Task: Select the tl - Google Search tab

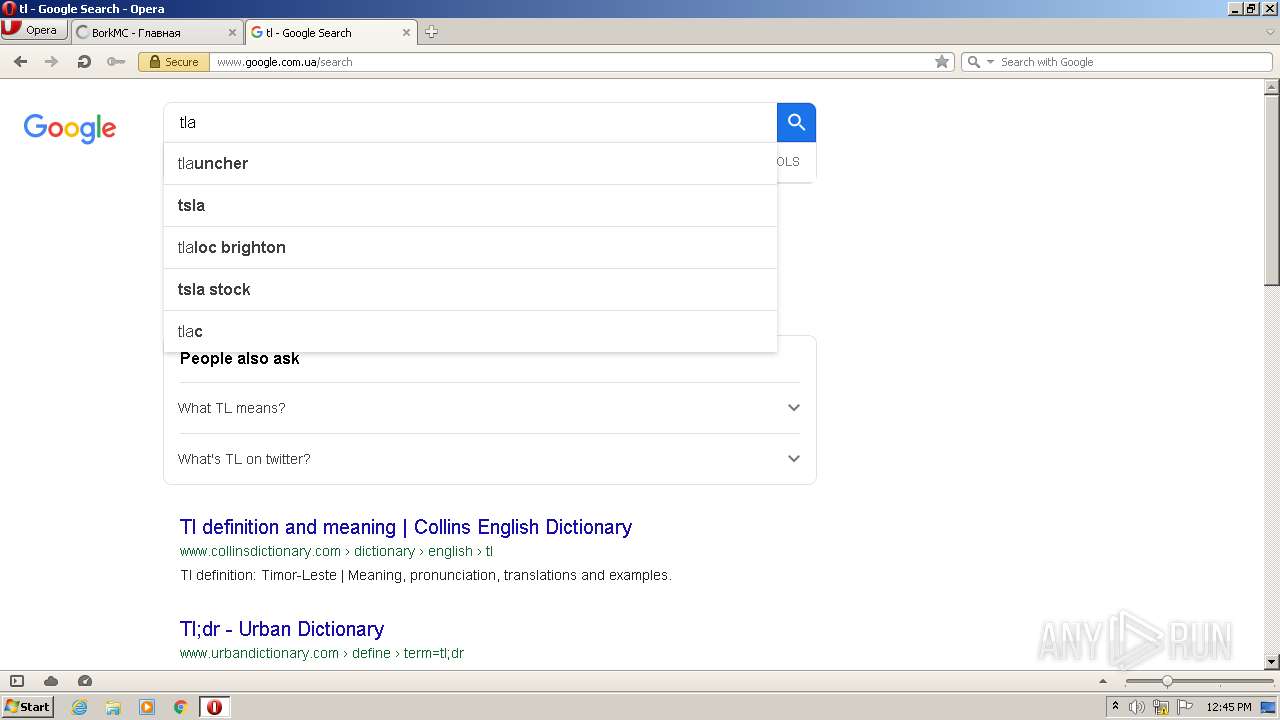Action: tap(331, 32)
